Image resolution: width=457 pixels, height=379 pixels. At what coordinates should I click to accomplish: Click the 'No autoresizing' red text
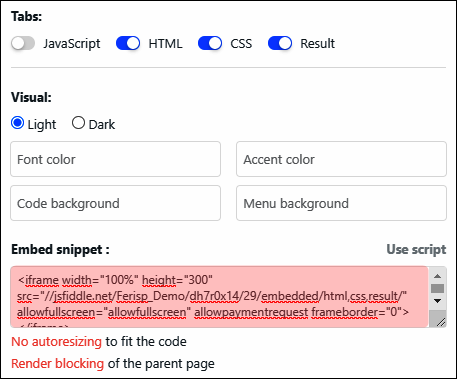point(56,342)
